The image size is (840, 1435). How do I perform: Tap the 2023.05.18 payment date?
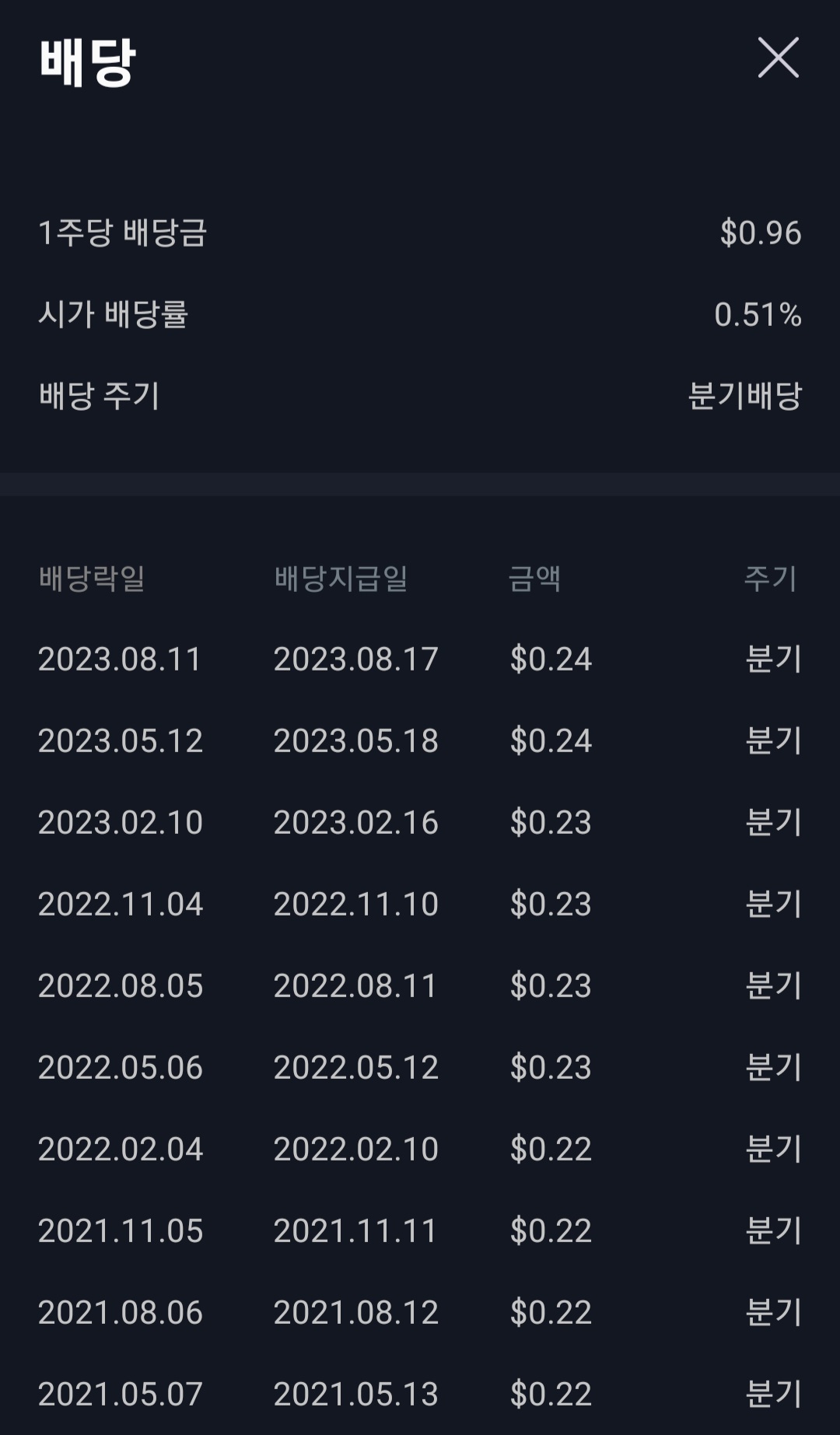pyautogui.click(x=356, y=740)
